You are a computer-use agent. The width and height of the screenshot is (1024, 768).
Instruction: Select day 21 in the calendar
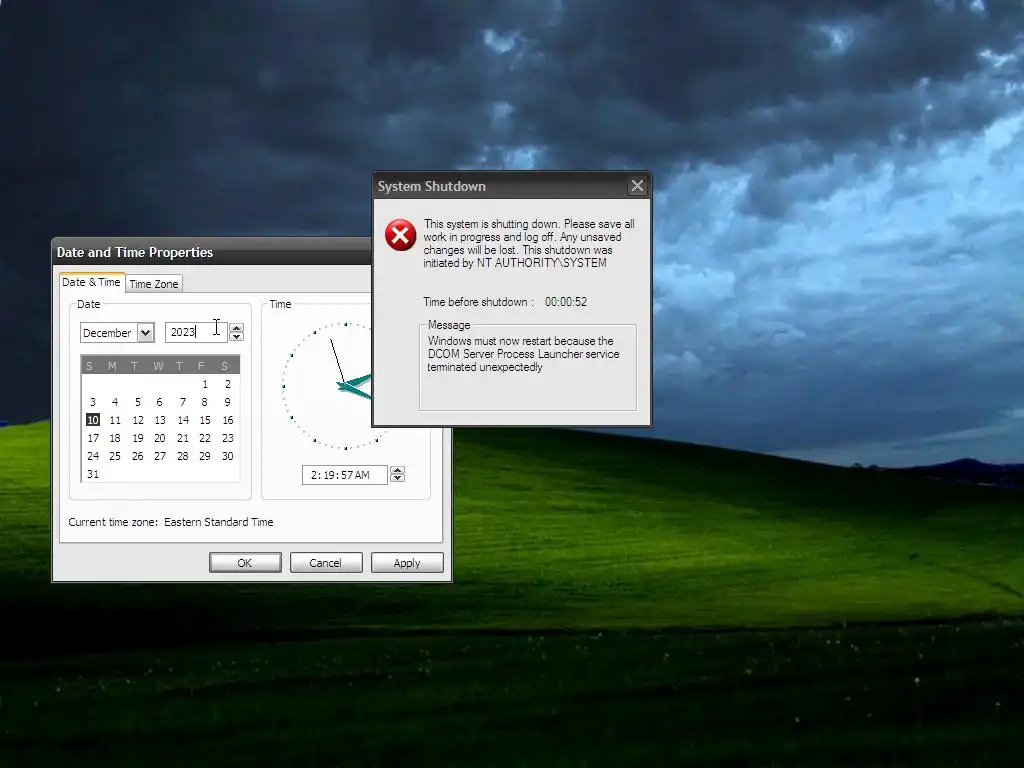click(183, 438)
